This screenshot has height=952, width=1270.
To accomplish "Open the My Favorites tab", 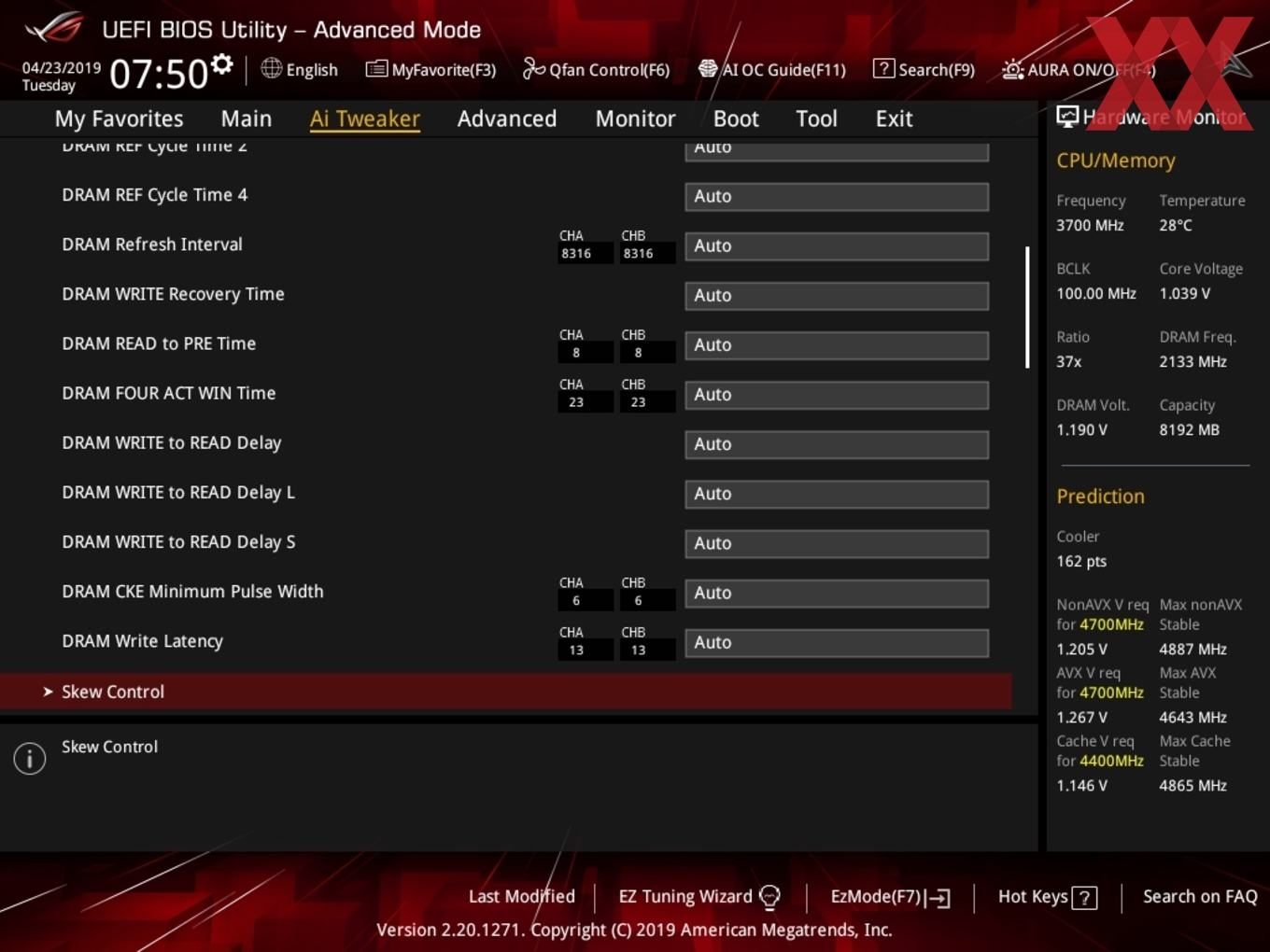I will pyautogui.click(x=119, y=119).
